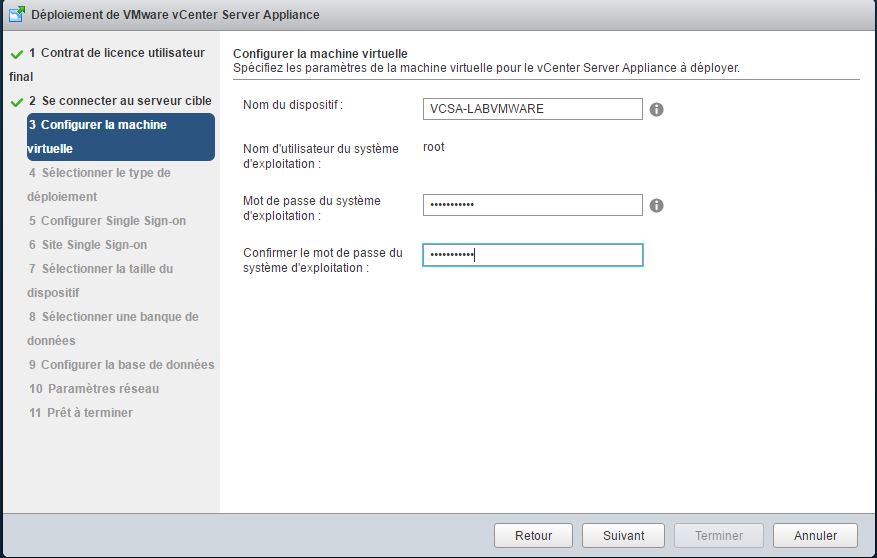Screen dimensions: 877x558
Task: Click 'Déploiement de VMware vCenter Server Appliance' title
Action: pyautogui.click(x=175, y=15)
